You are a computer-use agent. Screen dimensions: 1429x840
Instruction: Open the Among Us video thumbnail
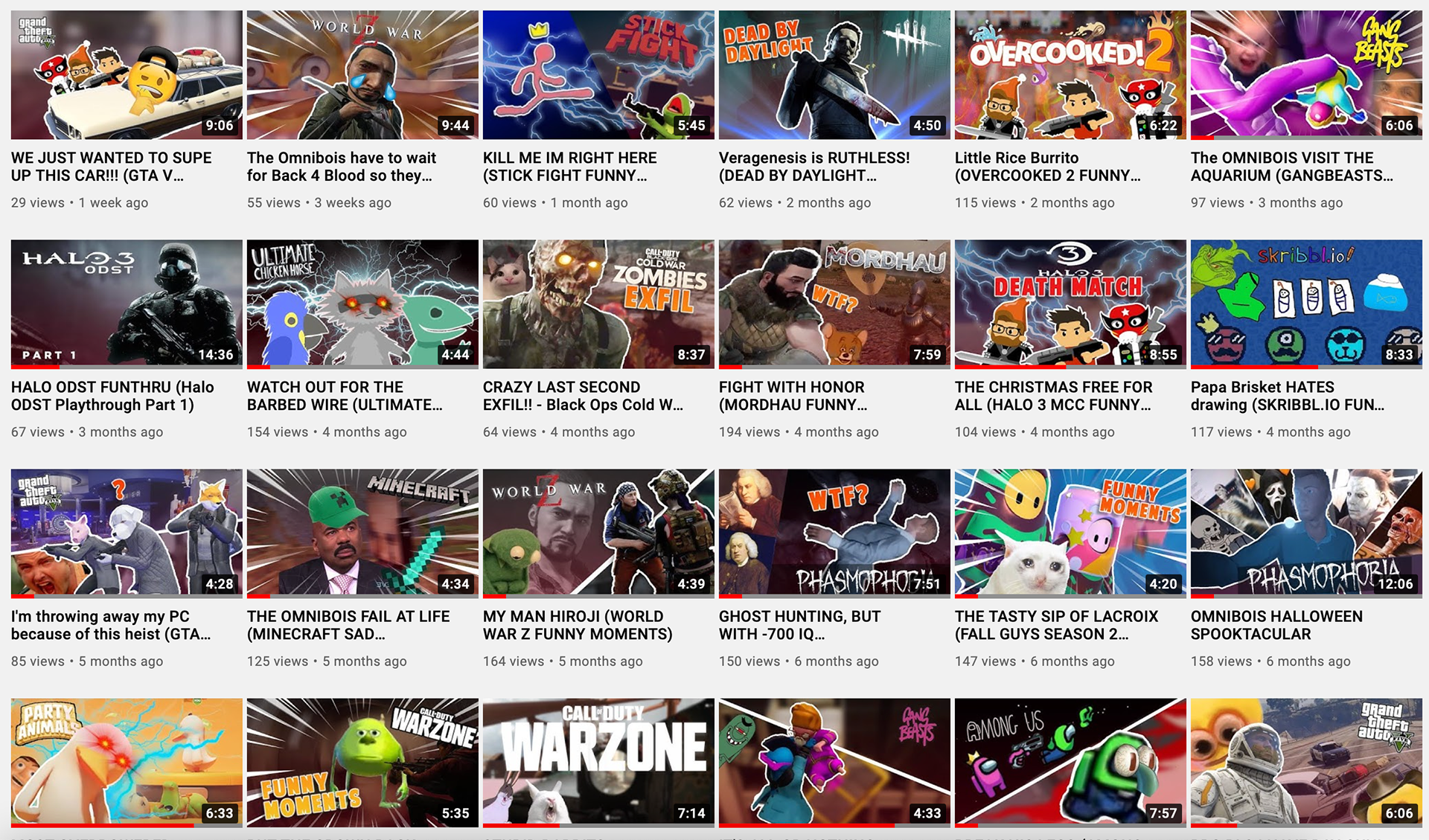[x=1070, y=762]
